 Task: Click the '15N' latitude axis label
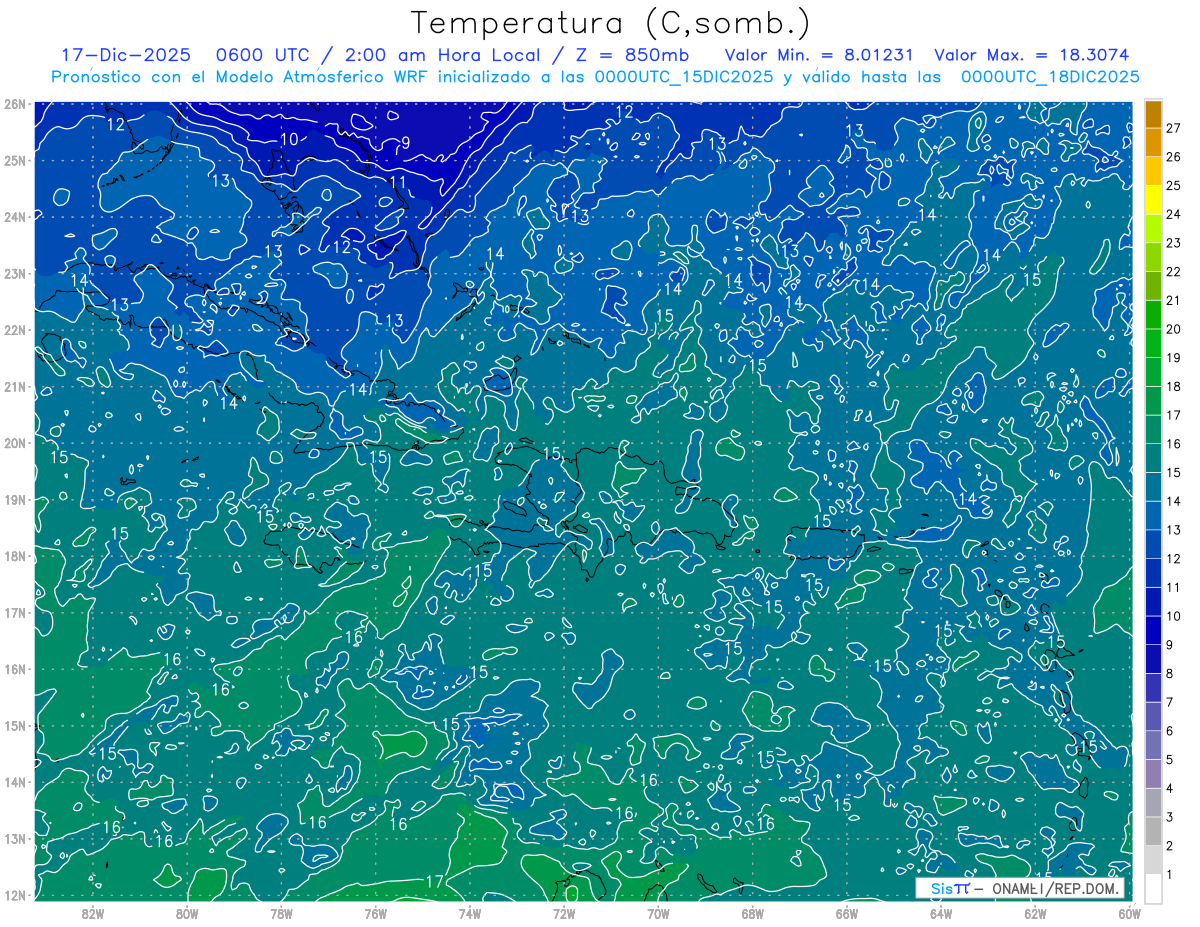(14, 725)
